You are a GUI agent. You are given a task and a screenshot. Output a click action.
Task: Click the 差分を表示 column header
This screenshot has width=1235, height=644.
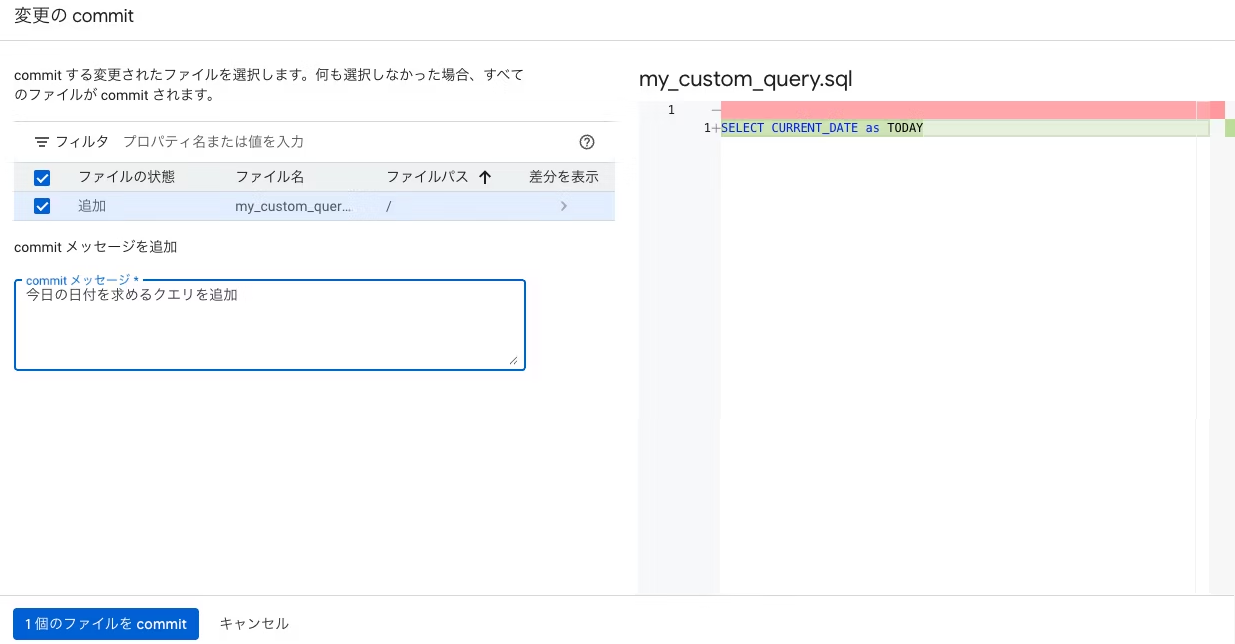point(564,177)
